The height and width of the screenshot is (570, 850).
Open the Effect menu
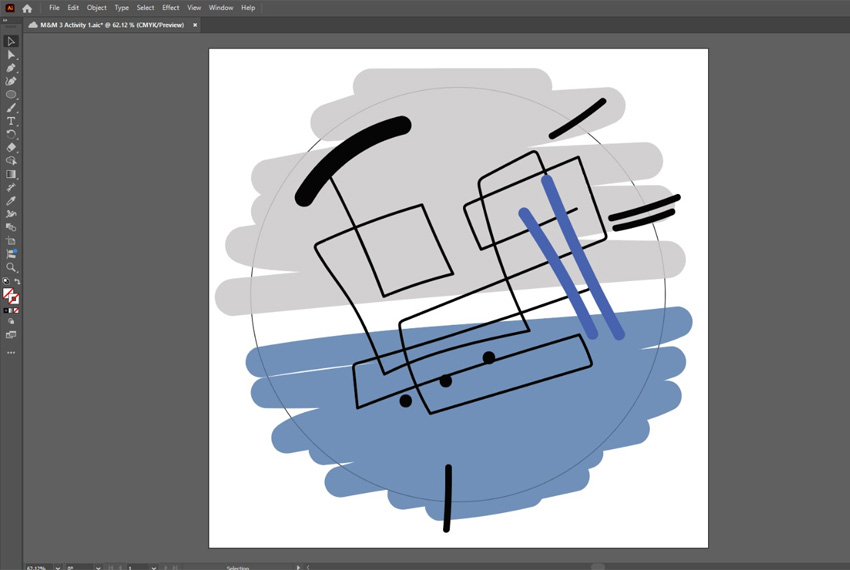pos(170,8)
